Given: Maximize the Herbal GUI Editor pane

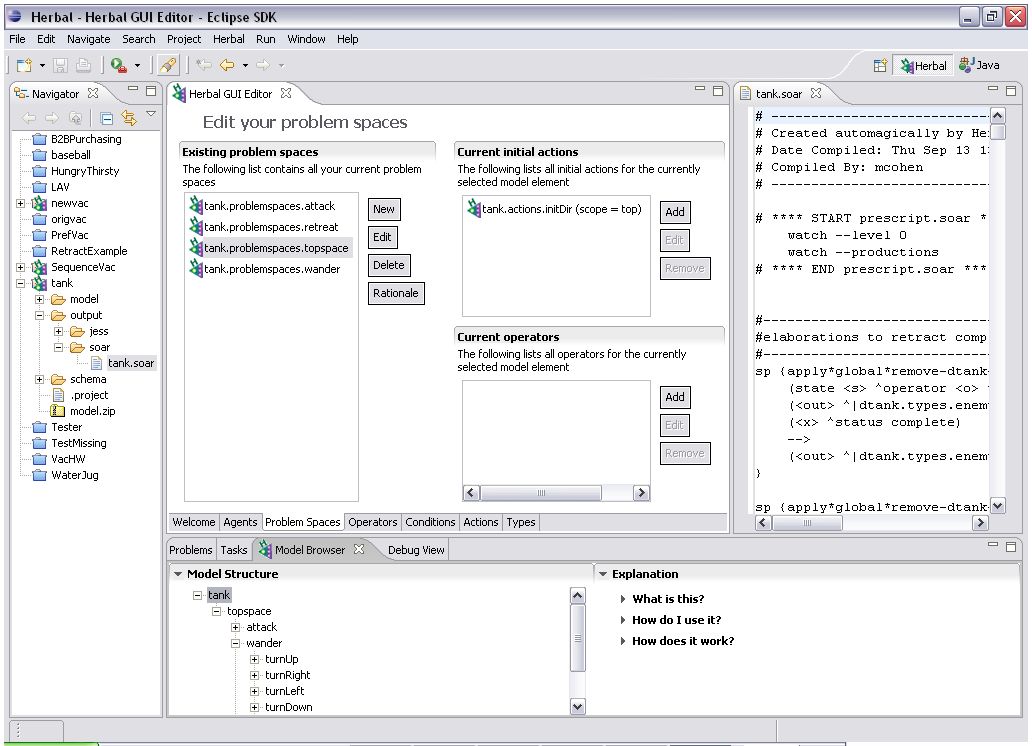Looking at the screenshot, I should [x=718, y=90].
